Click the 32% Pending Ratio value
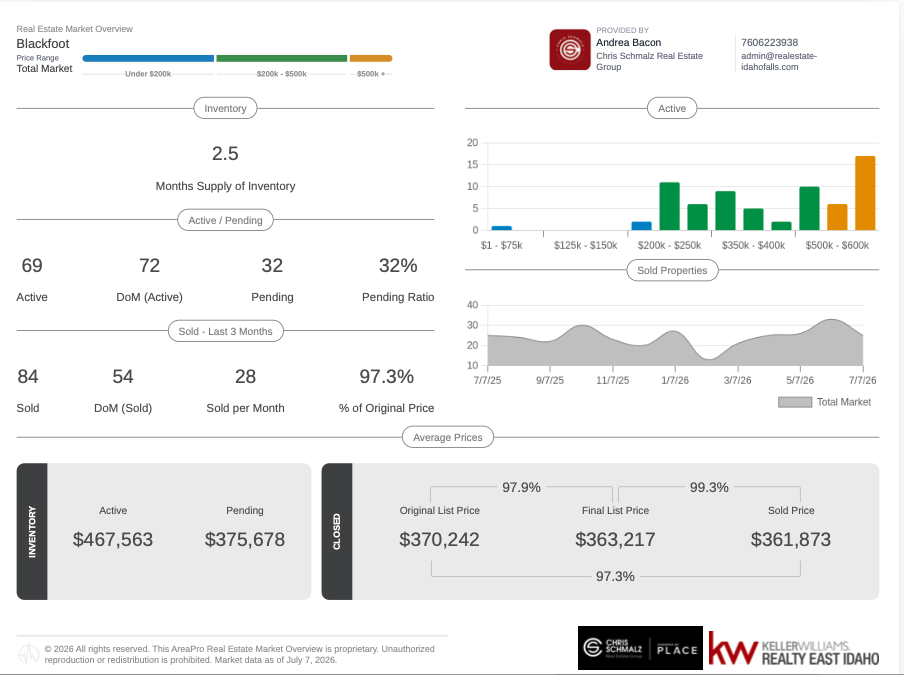Image resolution: width=904 pixels, height=675 pixels. [398, 266]
